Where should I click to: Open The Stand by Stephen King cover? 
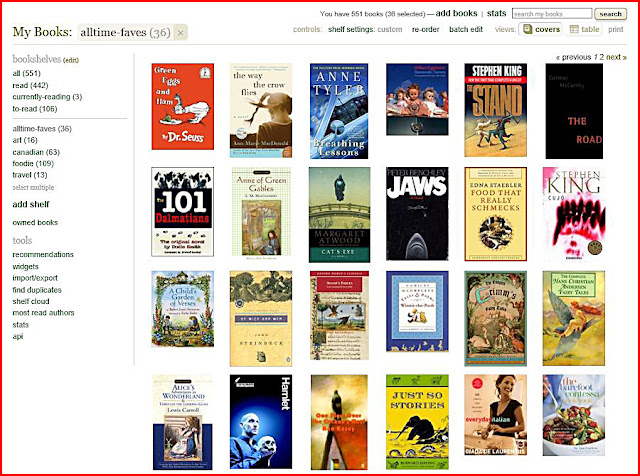[x=496, y=110]
